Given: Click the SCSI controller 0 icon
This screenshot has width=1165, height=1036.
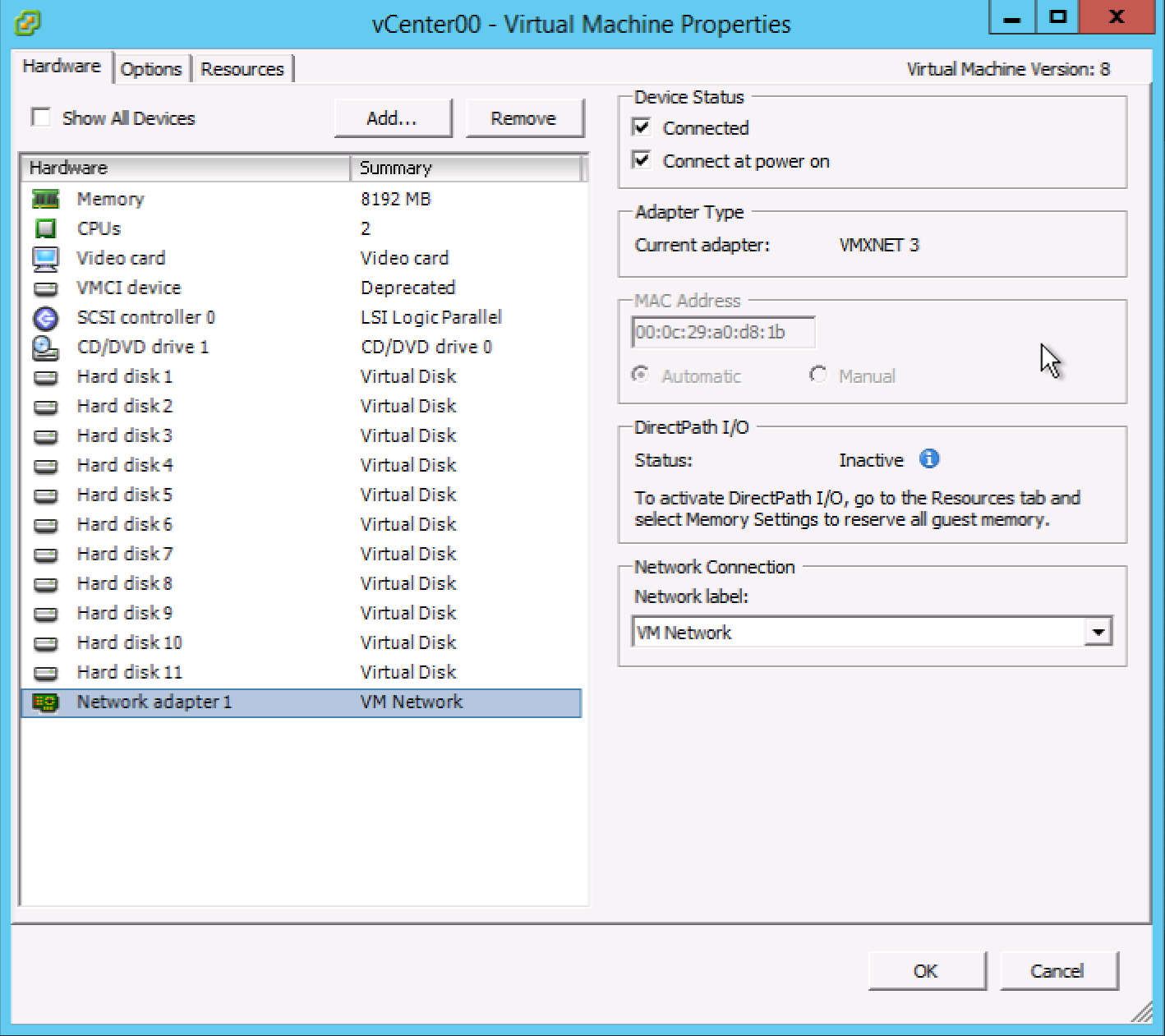Looking at the screenshot, I should click(46, 317).
